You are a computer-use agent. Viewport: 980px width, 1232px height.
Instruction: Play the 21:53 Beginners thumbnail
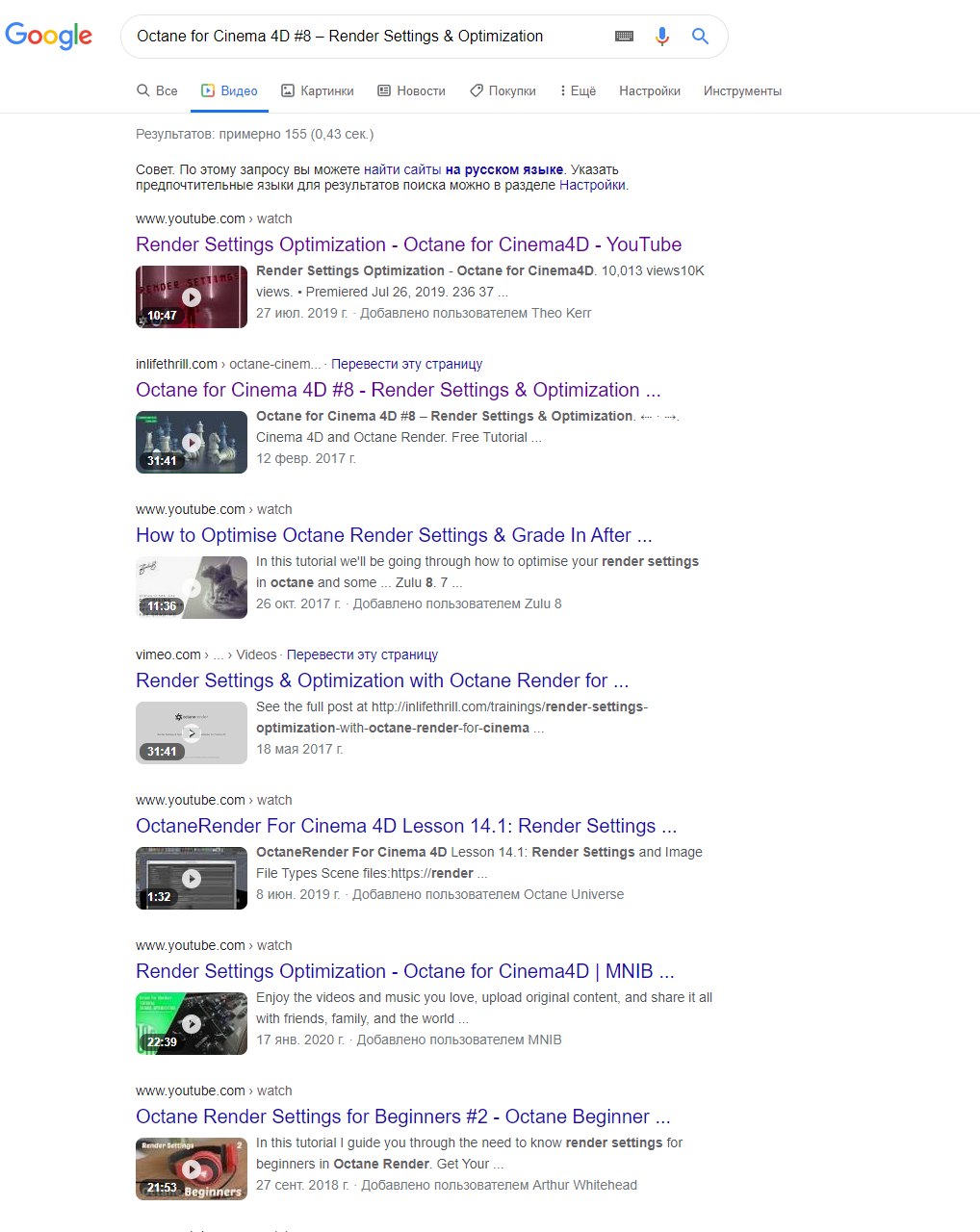[192, 1168]
